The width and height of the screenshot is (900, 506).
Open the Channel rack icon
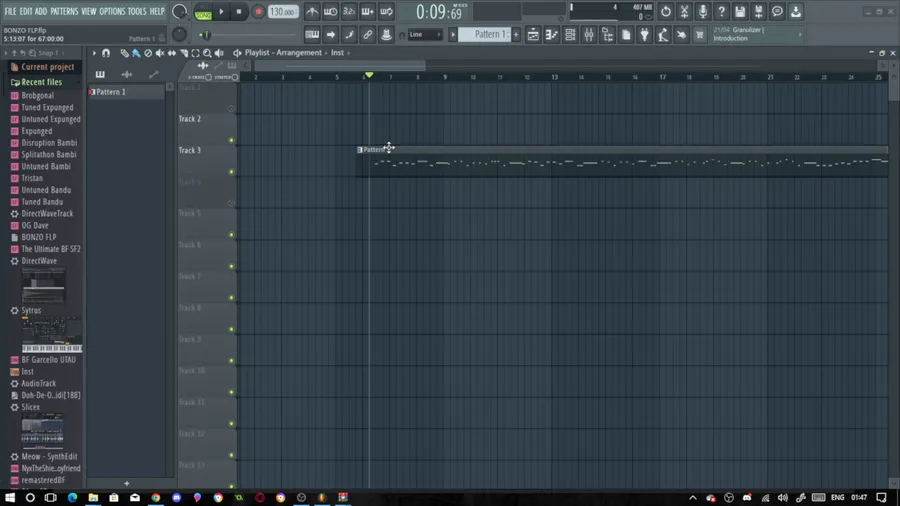click(x=570, y=34)
